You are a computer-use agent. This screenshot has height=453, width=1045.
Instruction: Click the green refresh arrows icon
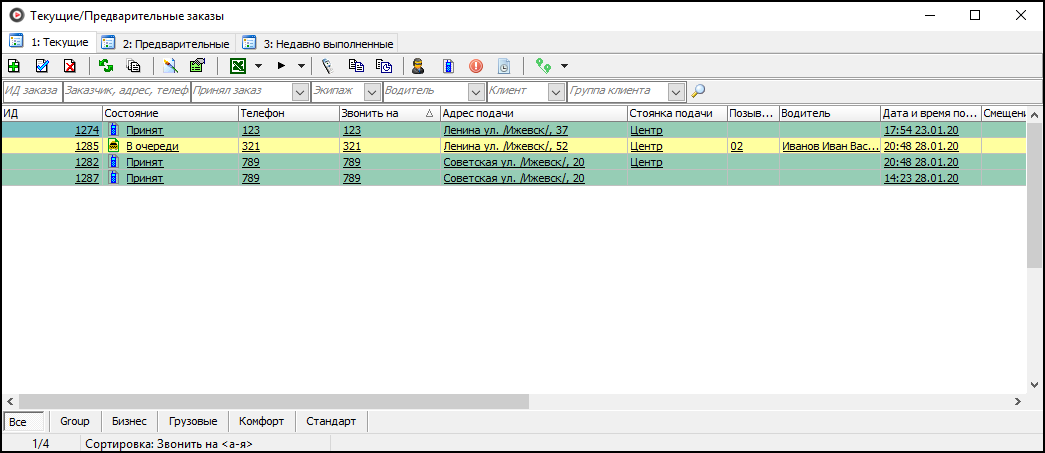click(x=106, y=66)
